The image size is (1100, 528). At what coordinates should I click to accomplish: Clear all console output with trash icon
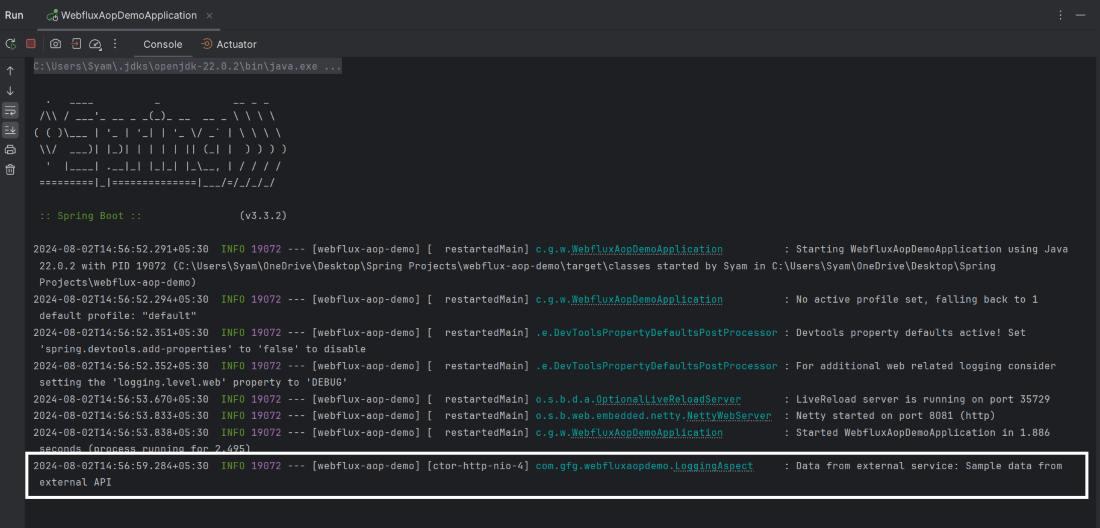[11, 170]
